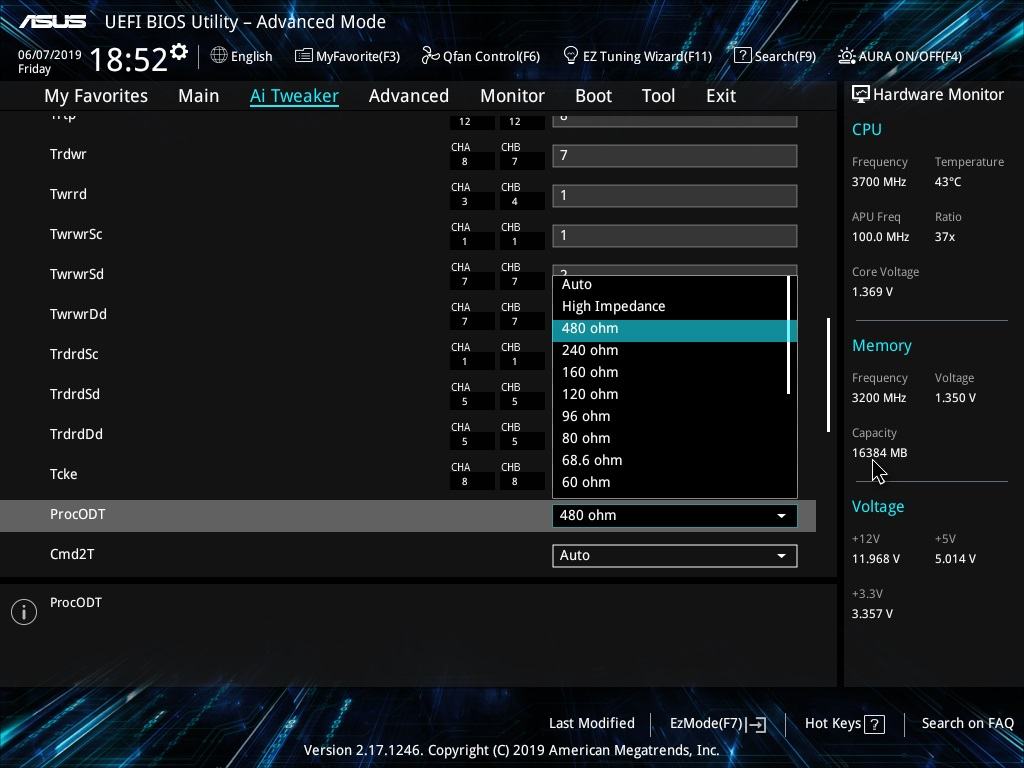Click the 11.968 V reading
Image resolution: width=1024 pixels, height=768 pixels.
click(876, 559)
